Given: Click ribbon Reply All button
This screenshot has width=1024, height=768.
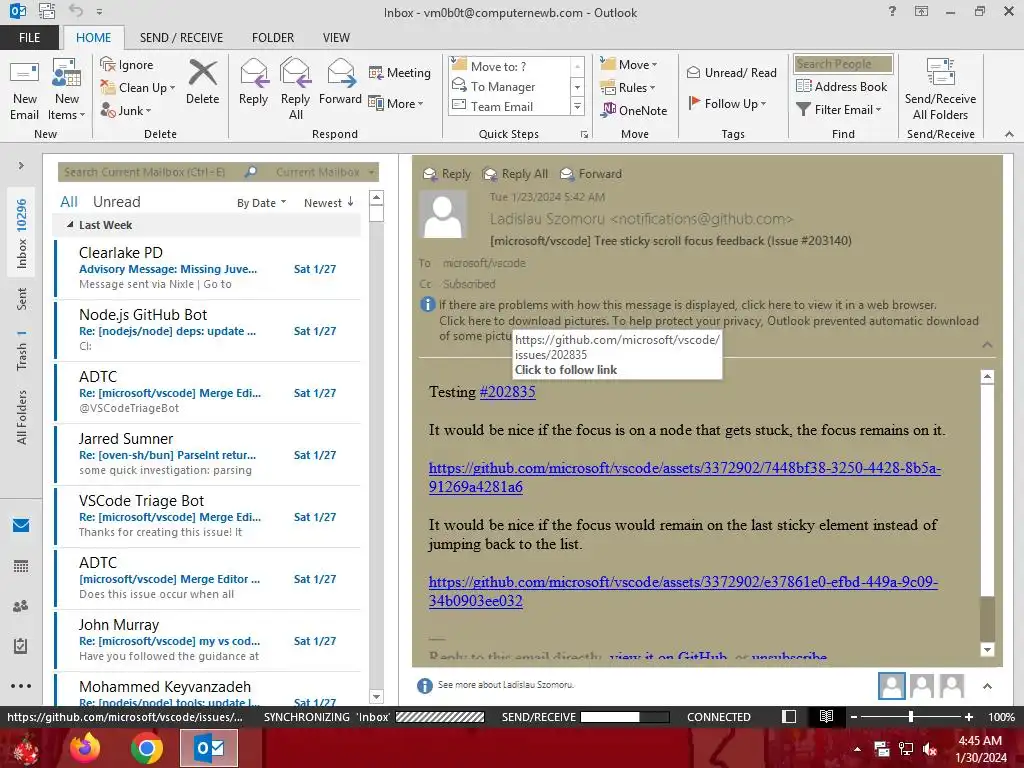Looking at the screenshot, I should pos(295,90).
